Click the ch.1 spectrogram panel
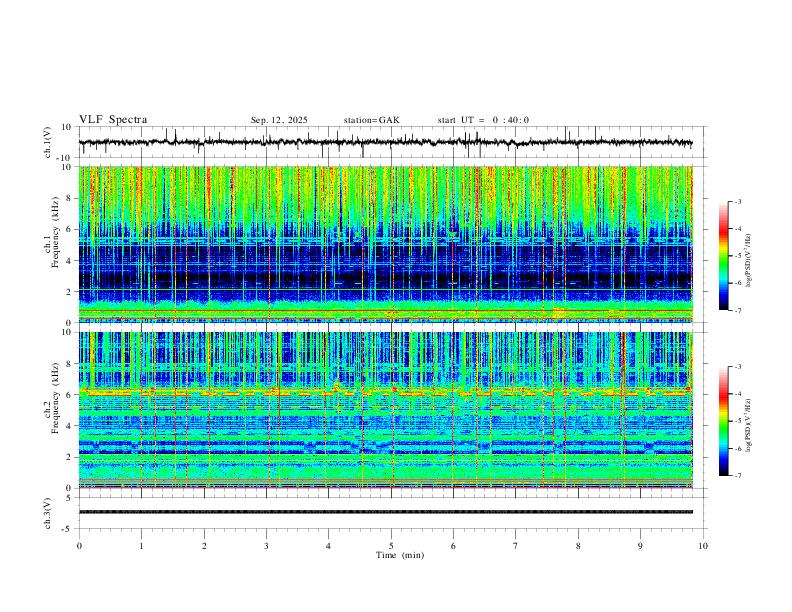The height and width of the screenshot is (612, 792). coord(385,244)
